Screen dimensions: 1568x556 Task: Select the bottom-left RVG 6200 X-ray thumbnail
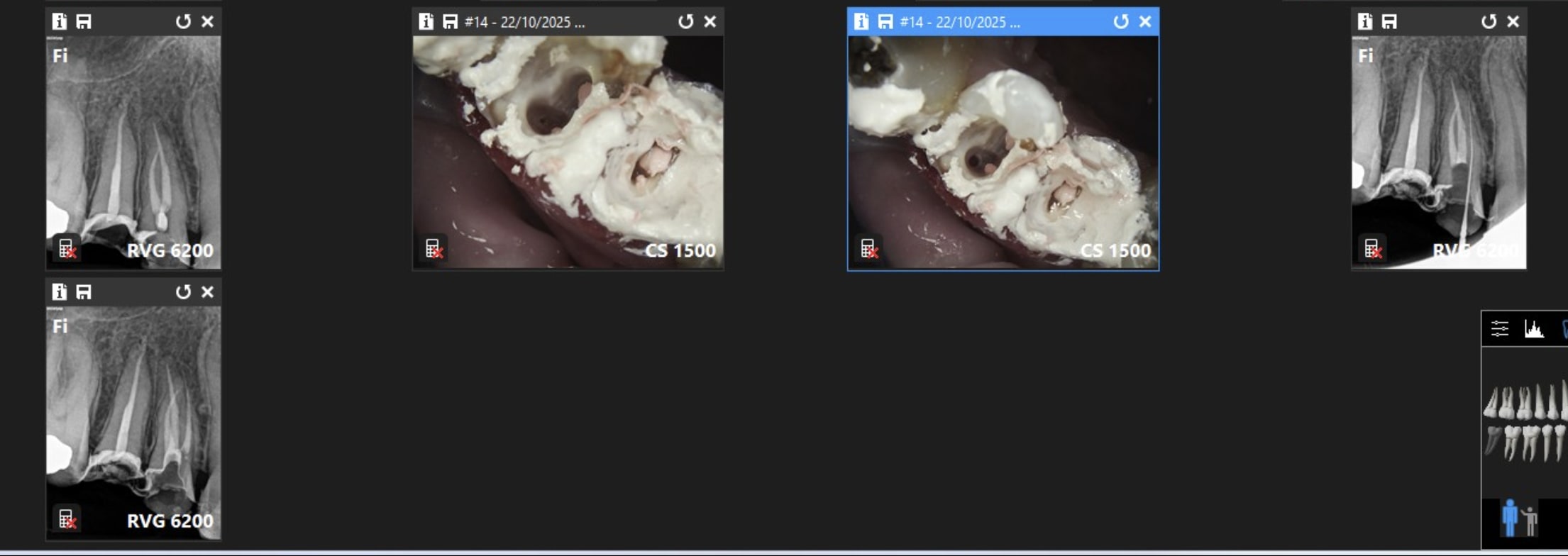pyautogui.click(x=133, y=418)
